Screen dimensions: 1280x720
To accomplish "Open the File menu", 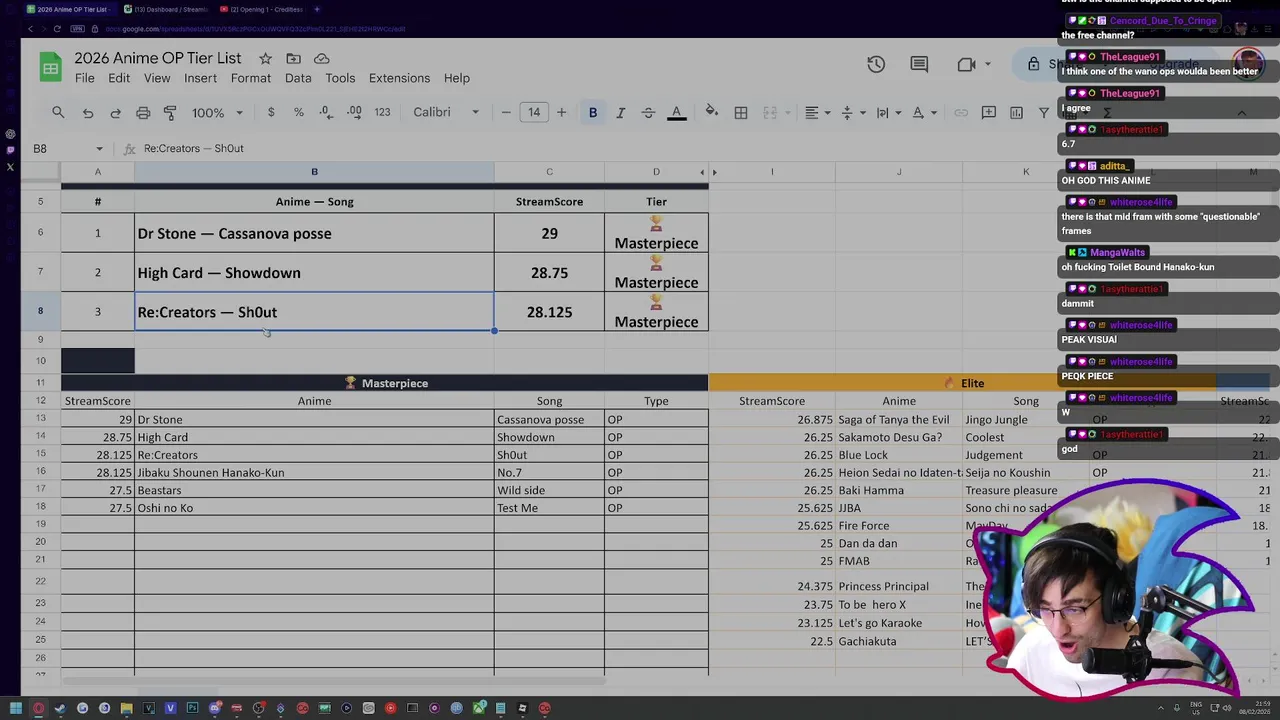I will point(85,78).
